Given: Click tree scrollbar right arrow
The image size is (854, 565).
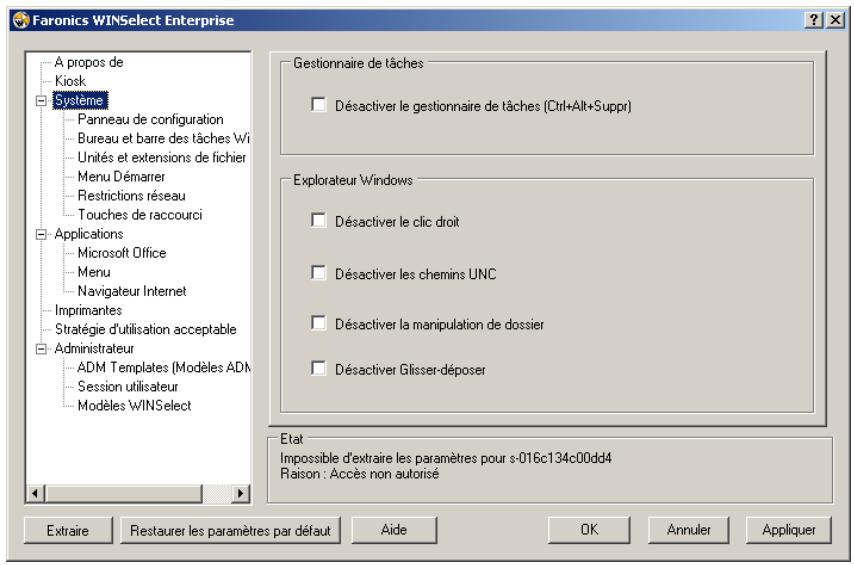Looking at the screenshot, I should [240, 494].
